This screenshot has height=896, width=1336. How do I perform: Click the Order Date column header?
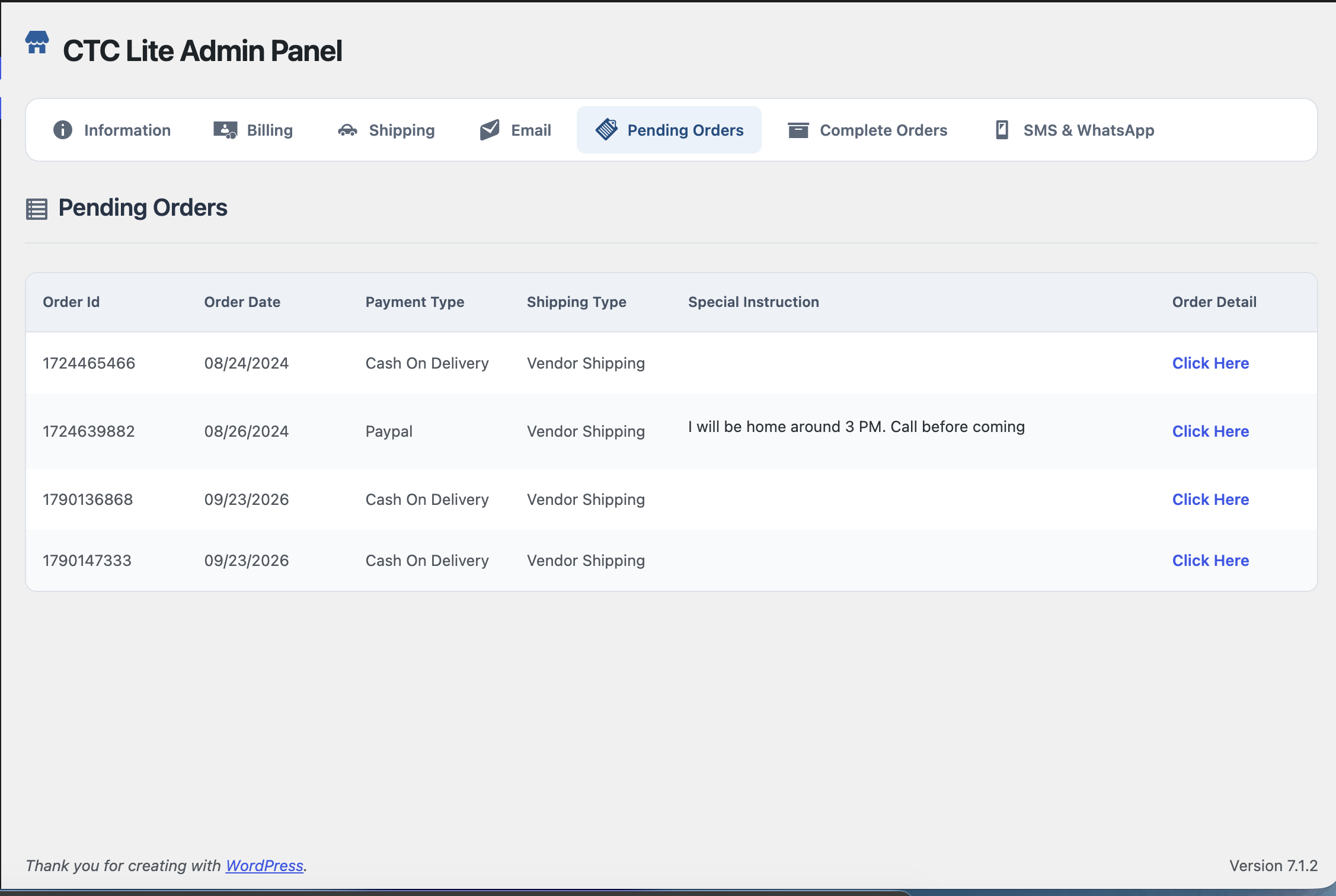click(x=242, y=302)
